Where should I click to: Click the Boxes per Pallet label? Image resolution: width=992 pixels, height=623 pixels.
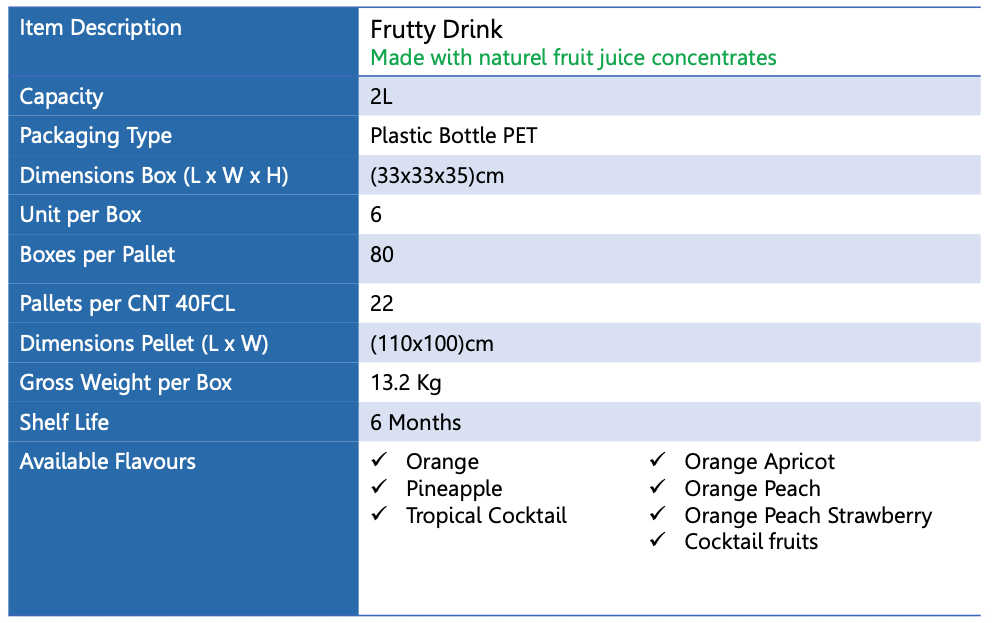(x=97, y=255)
